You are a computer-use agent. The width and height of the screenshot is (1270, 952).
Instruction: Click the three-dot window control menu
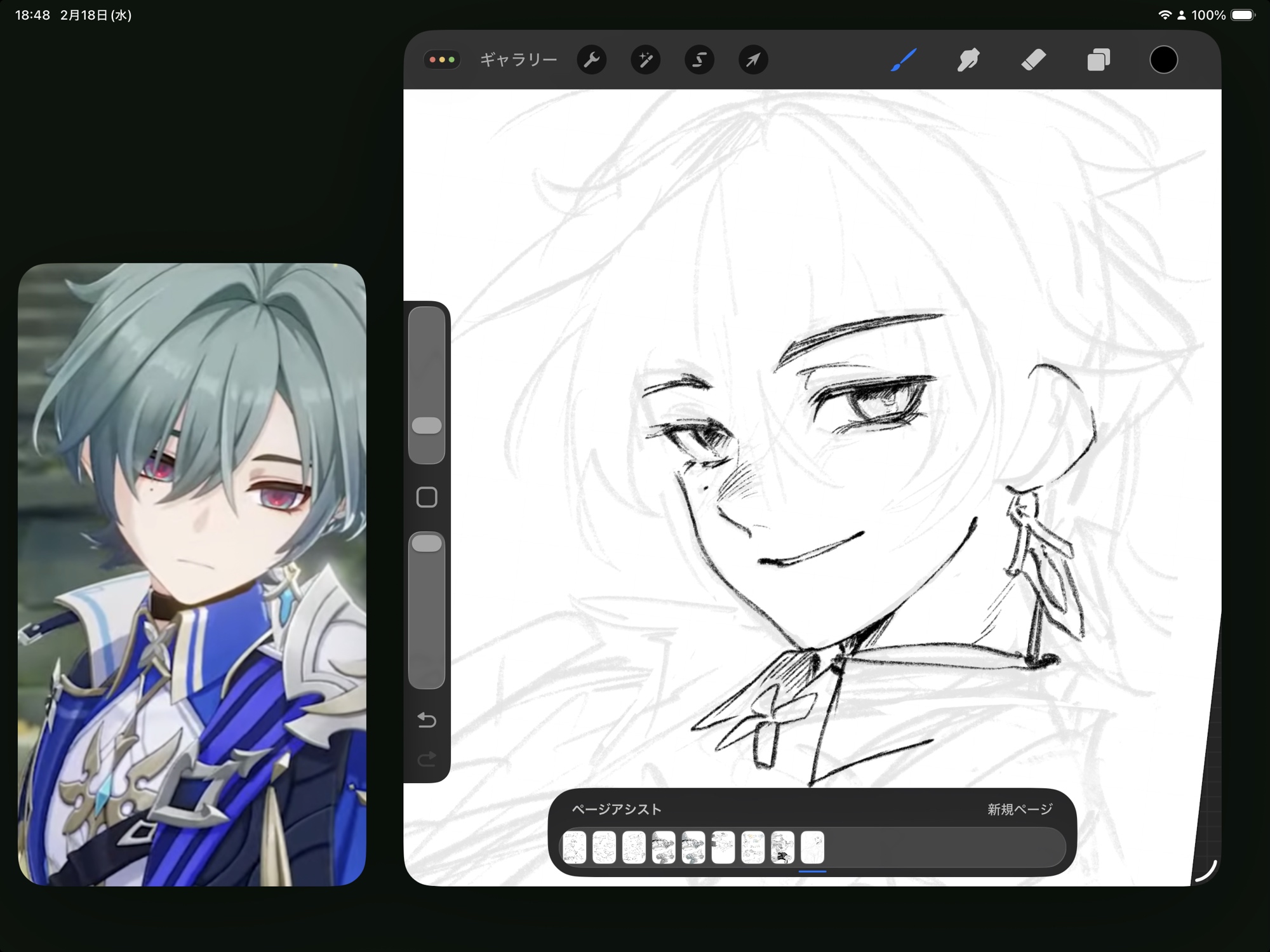(442, 60)
